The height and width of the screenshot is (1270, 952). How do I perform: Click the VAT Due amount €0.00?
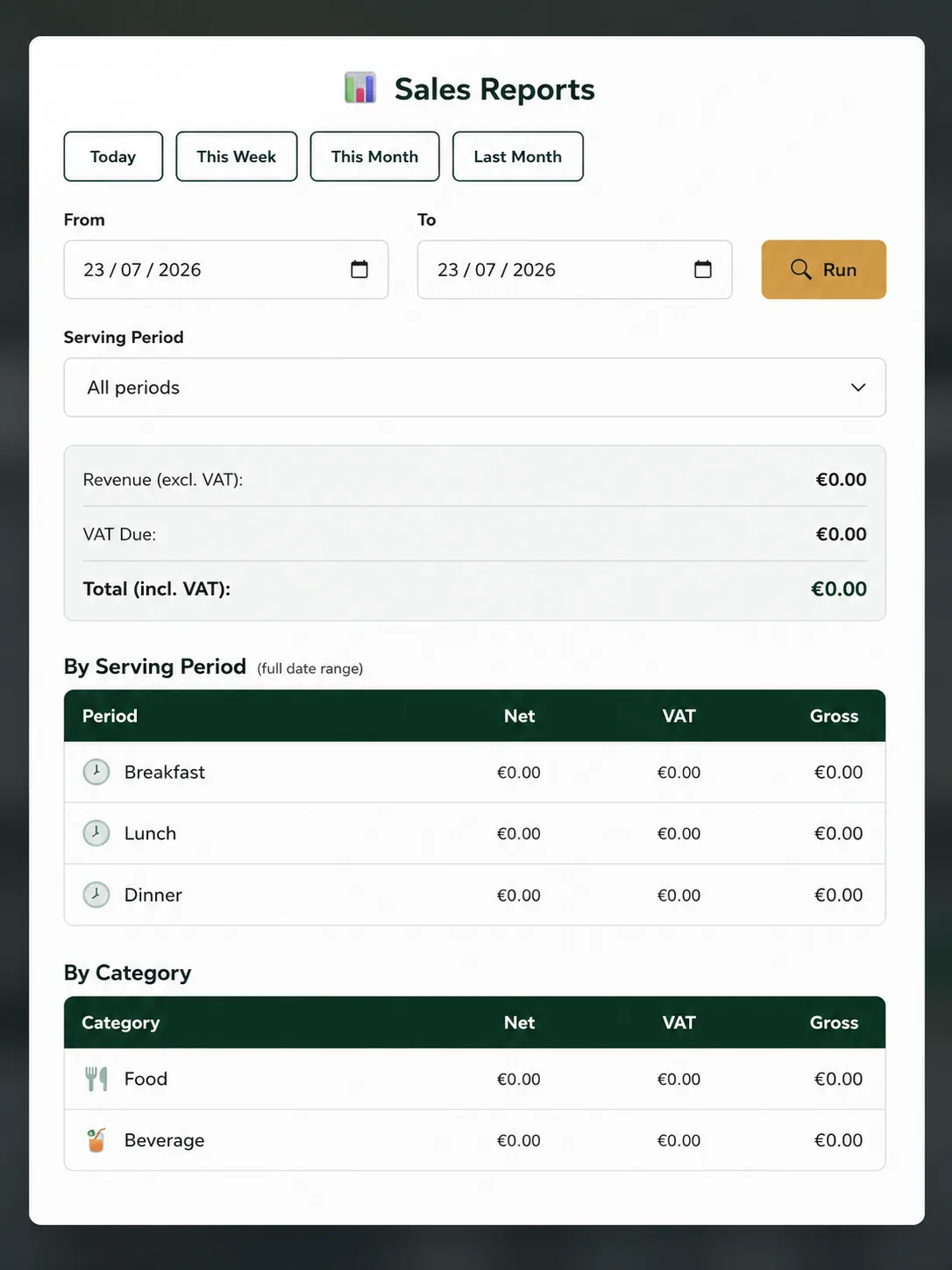(842, 534)
